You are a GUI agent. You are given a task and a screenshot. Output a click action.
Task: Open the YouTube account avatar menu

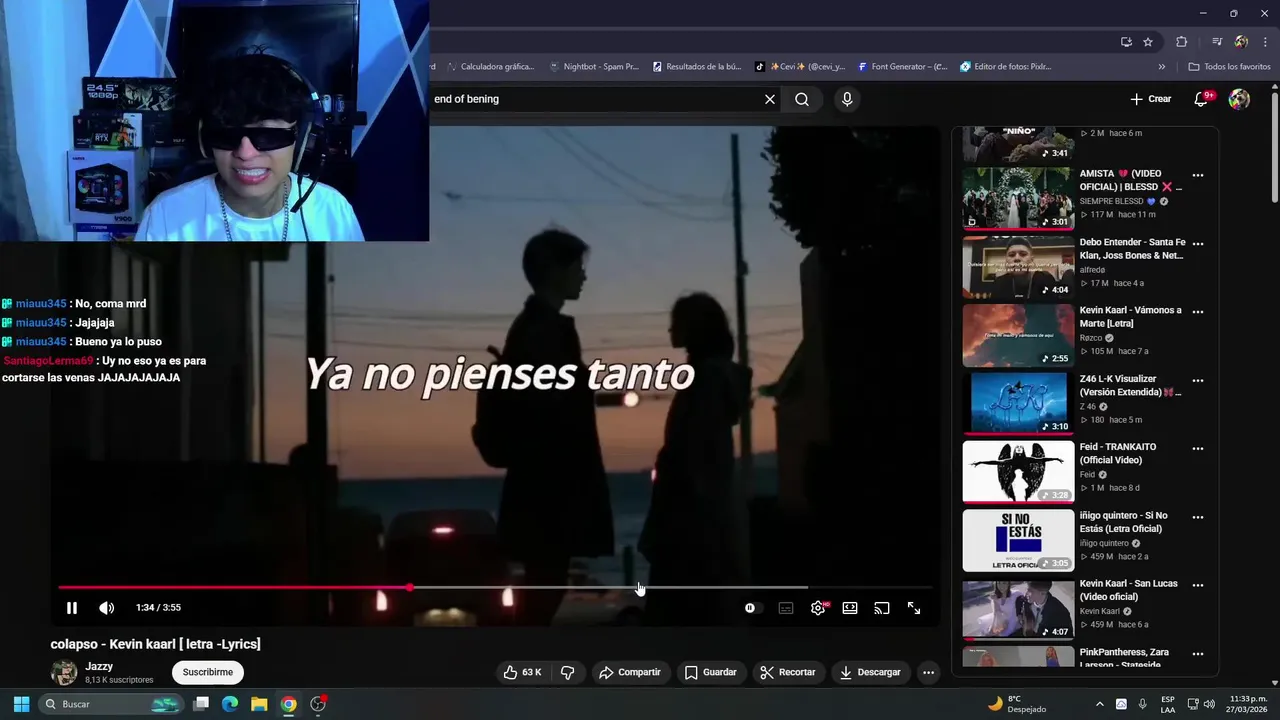pos(1239,99)
